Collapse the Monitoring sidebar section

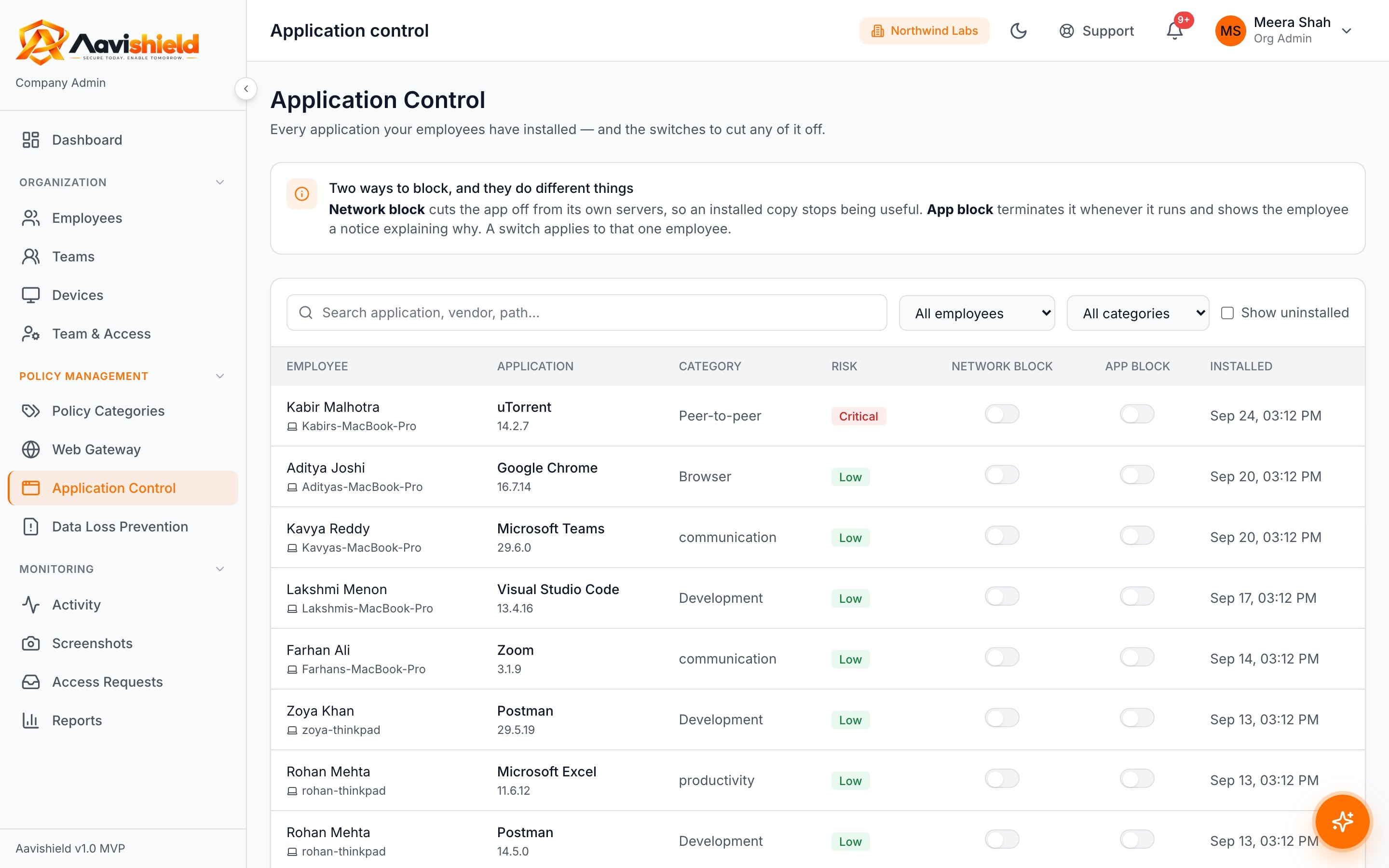pos(219,569)
